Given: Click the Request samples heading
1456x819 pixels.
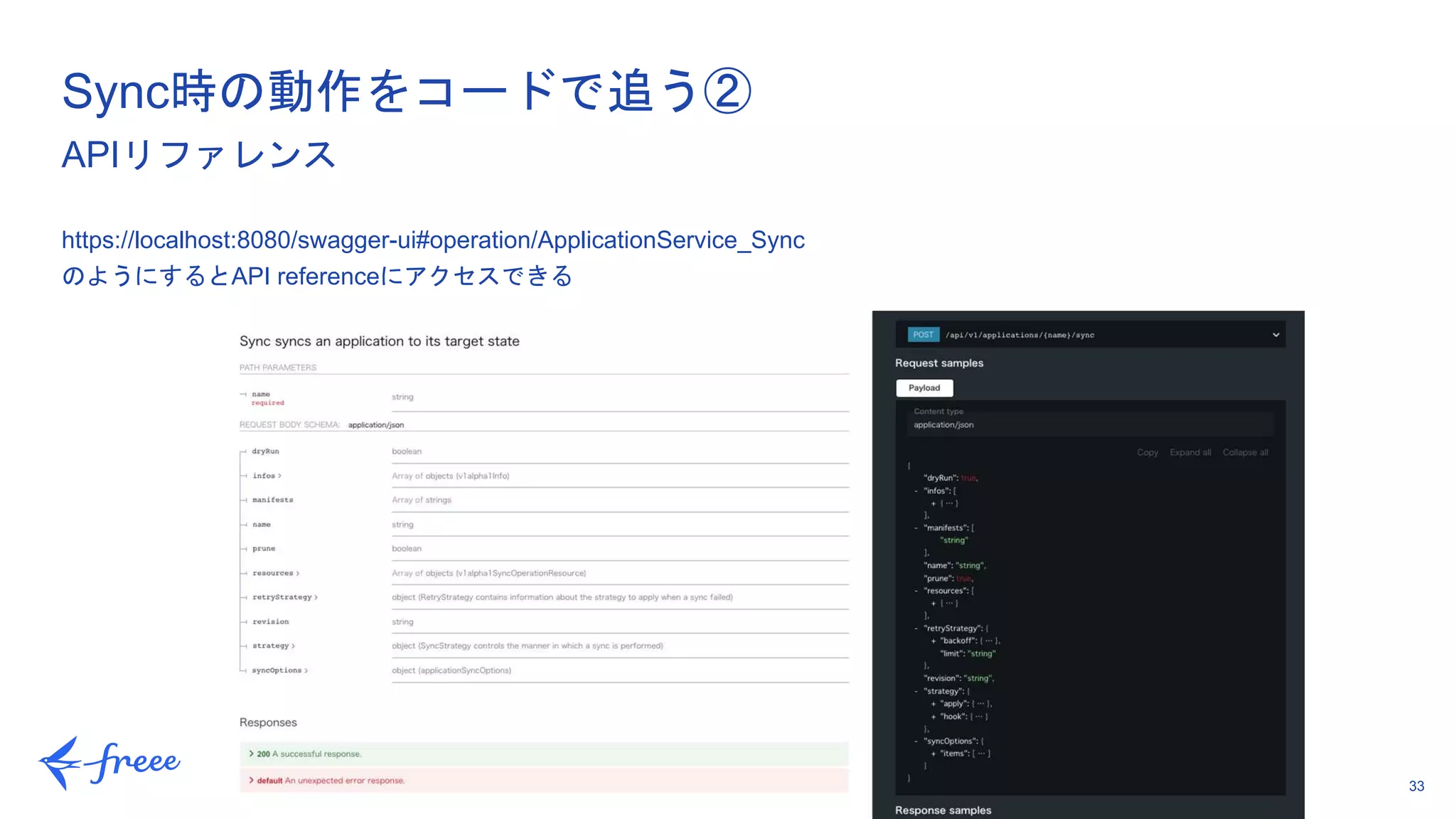Looking at the screenshot, I should point(939,363).
